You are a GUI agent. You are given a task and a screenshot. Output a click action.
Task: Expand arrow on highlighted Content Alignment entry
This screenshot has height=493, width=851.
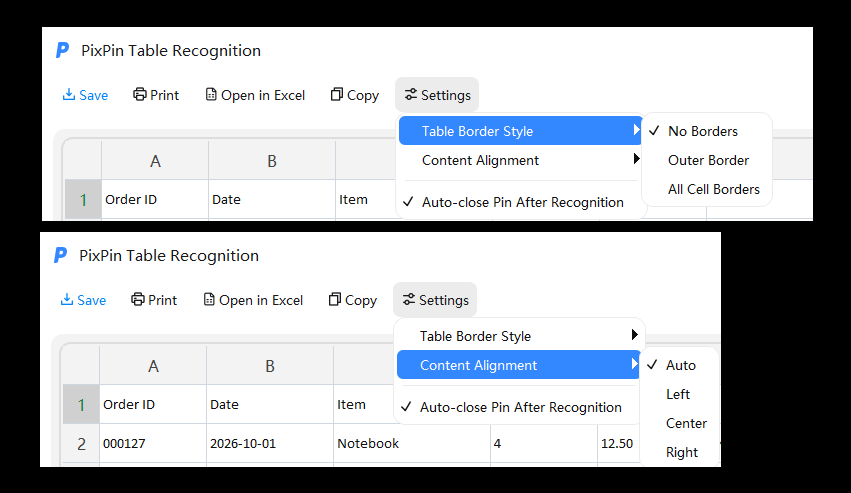[634, 364]
